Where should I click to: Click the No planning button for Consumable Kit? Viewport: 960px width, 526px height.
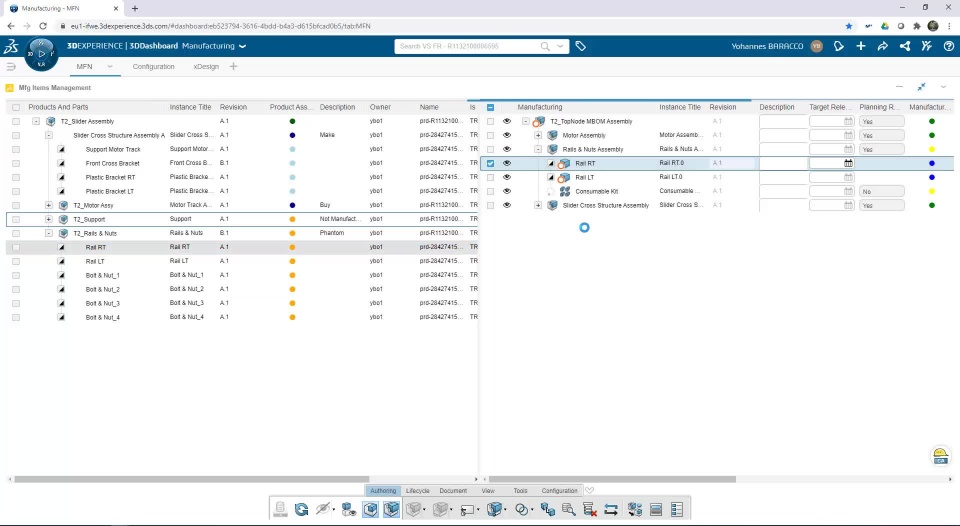[x=882, y=192]
